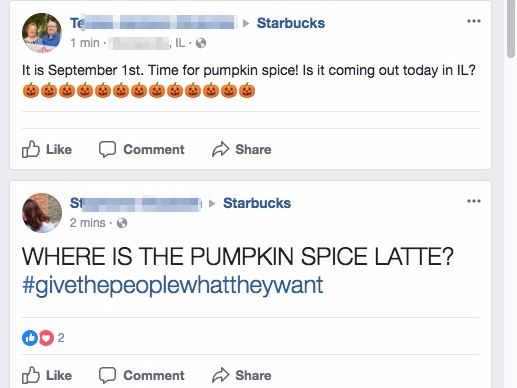The height and width of the screenshot is (388, 517).
Task: Open profile picture of the second poster
Action: click(x=42, y=213)
